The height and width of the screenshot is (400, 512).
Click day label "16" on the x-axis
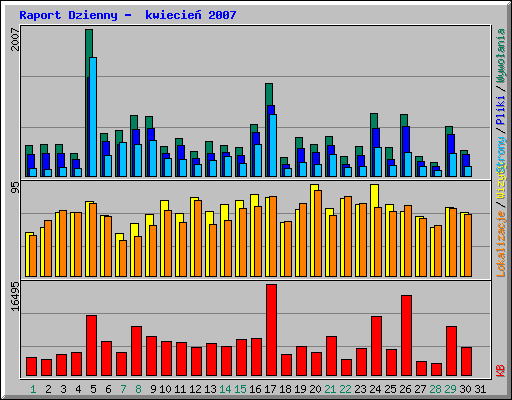(x=255, y=389)
